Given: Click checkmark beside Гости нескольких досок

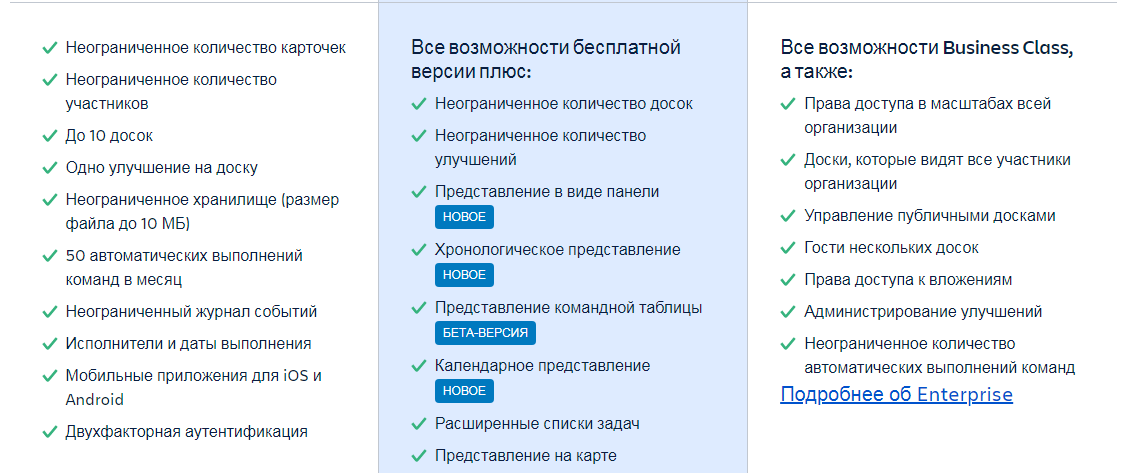Looking at the screenshot, I should point(788,248).
